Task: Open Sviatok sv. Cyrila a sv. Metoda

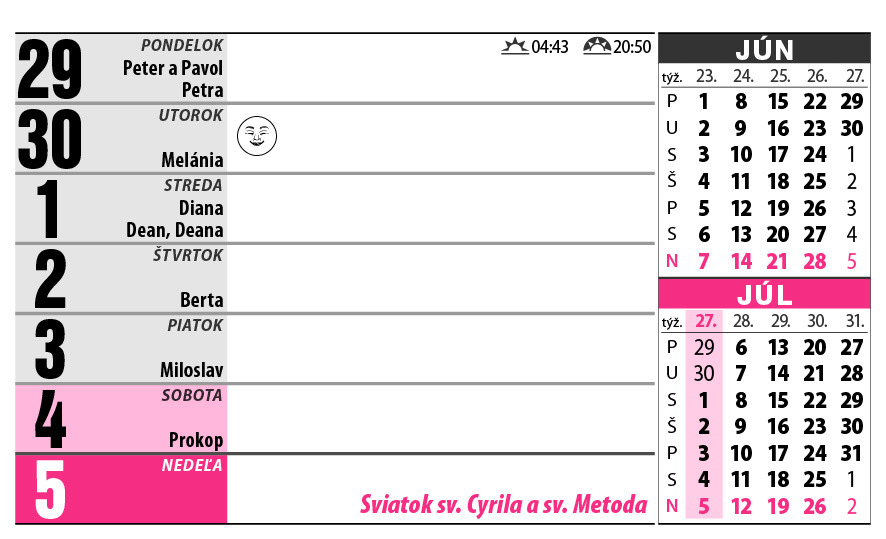Action: pos(503,505)
